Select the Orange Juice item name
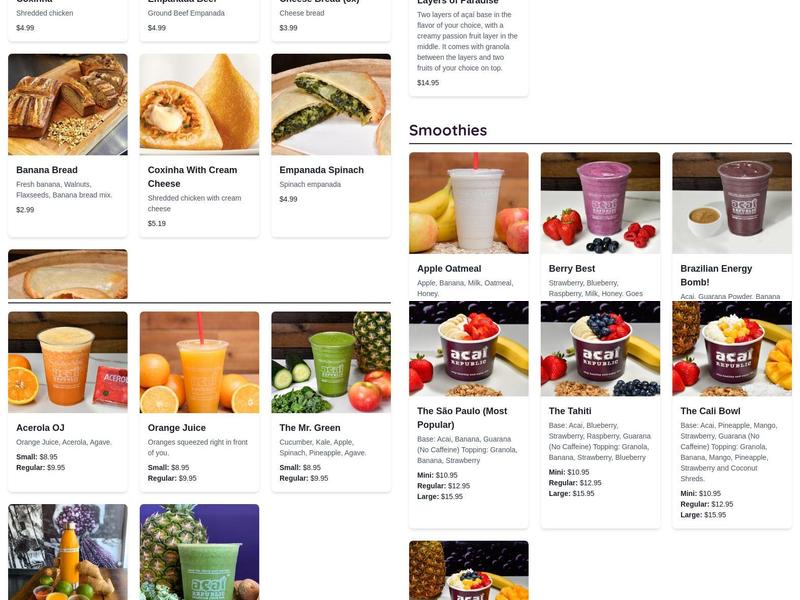 coord(177,428)
